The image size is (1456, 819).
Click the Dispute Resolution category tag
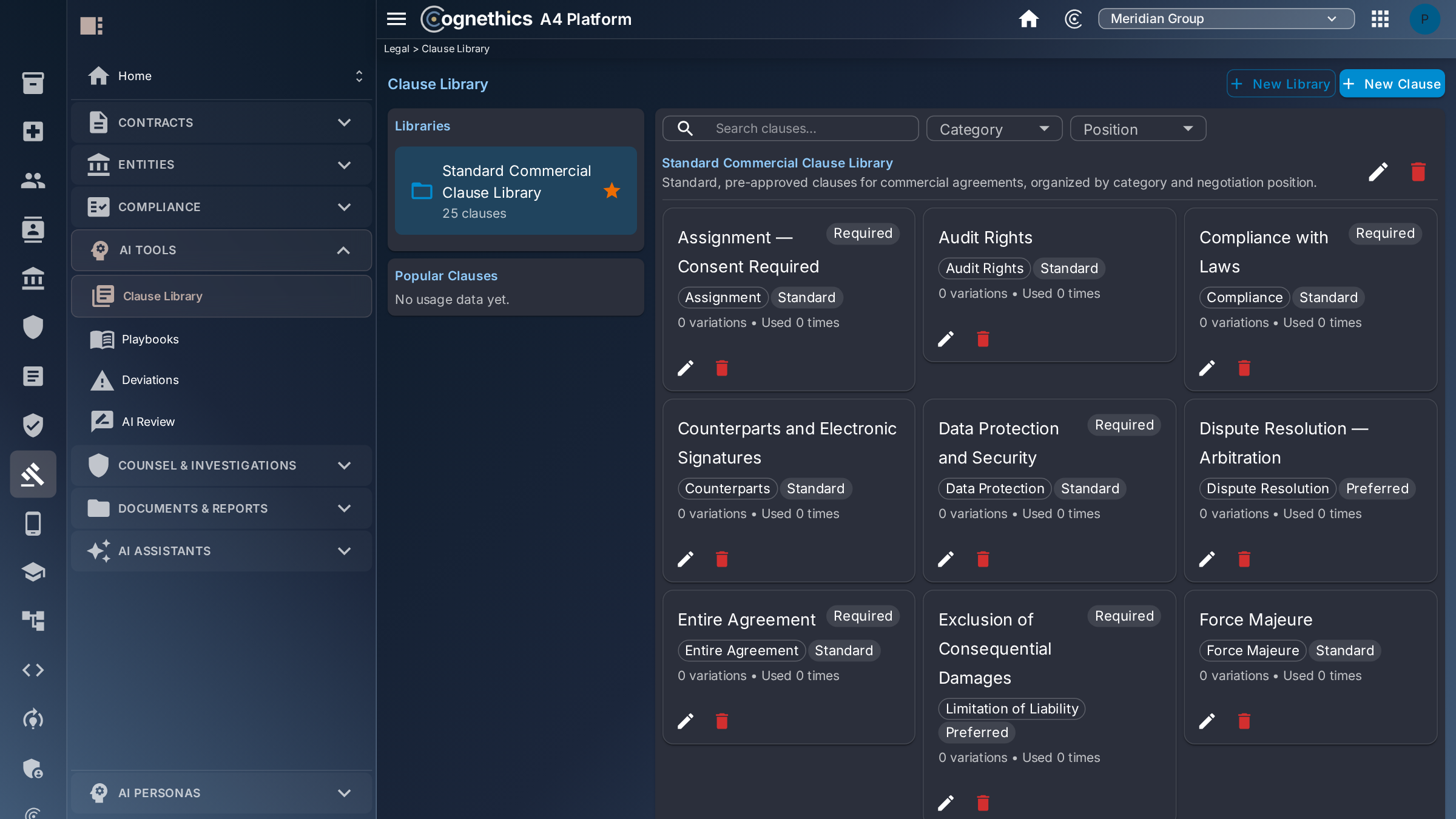(1267, 488)
